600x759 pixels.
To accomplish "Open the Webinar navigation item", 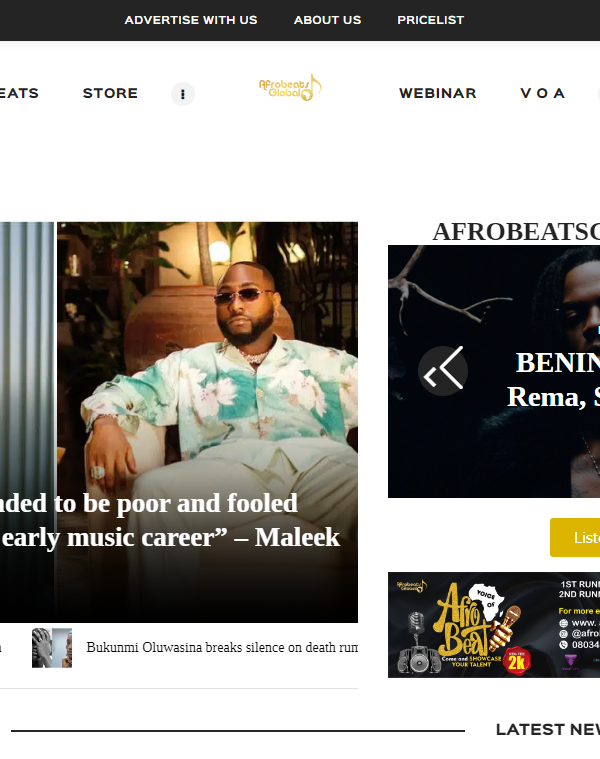I will pos(437,93).
